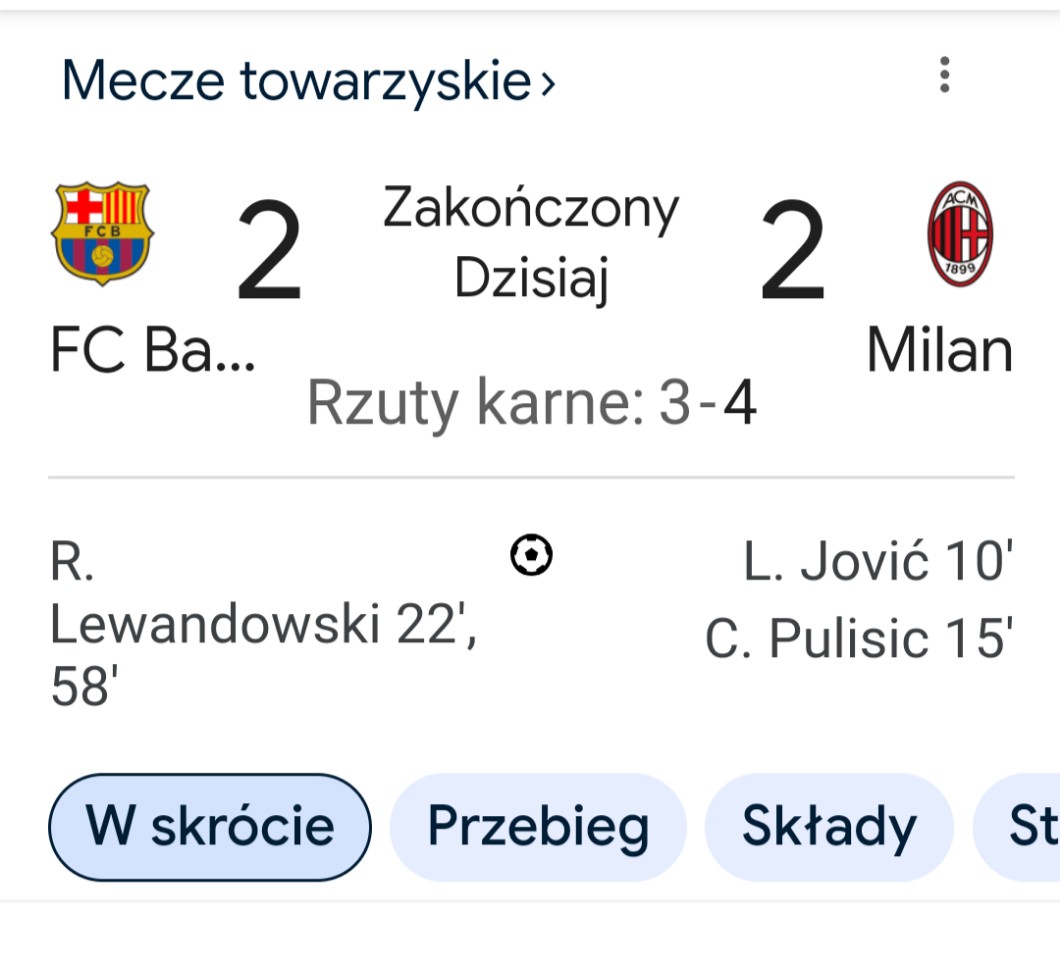Click the AC Milan club crest
The image size is (1060, 966).
point(960,233)
